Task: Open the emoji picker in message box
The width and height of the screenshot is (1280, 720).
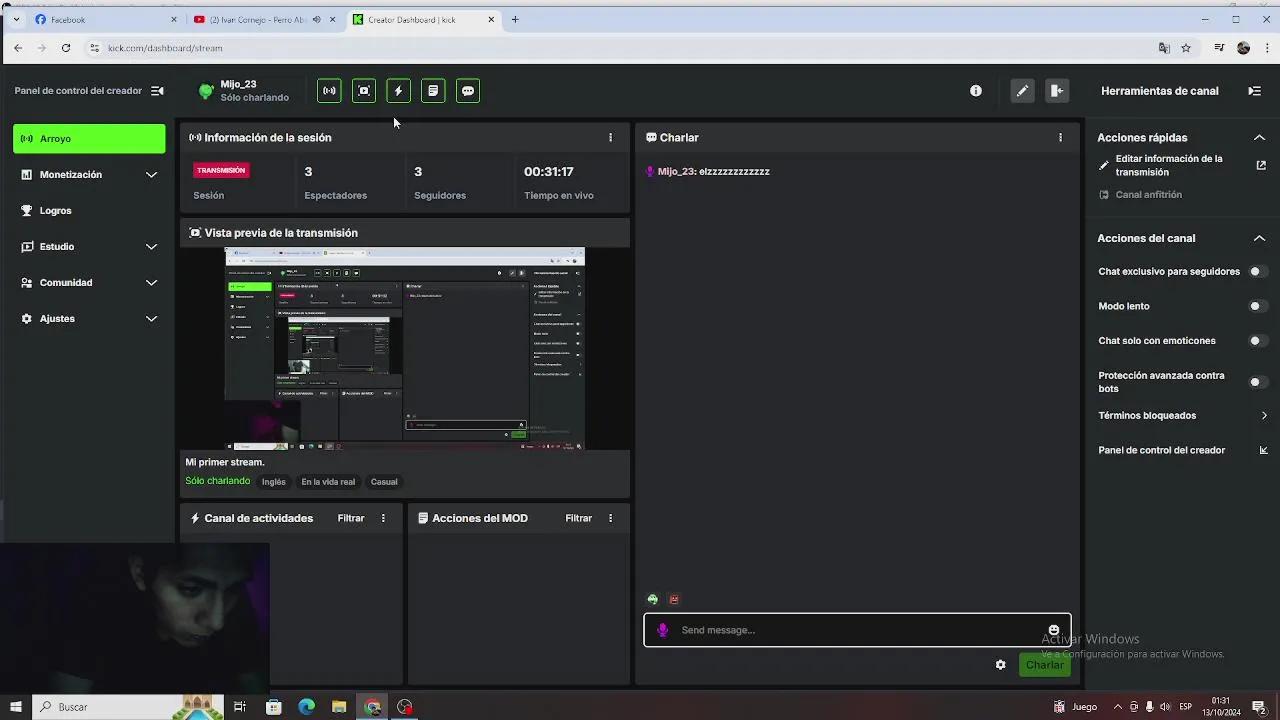Action: pyautogui.click(x=1054, y=630)
